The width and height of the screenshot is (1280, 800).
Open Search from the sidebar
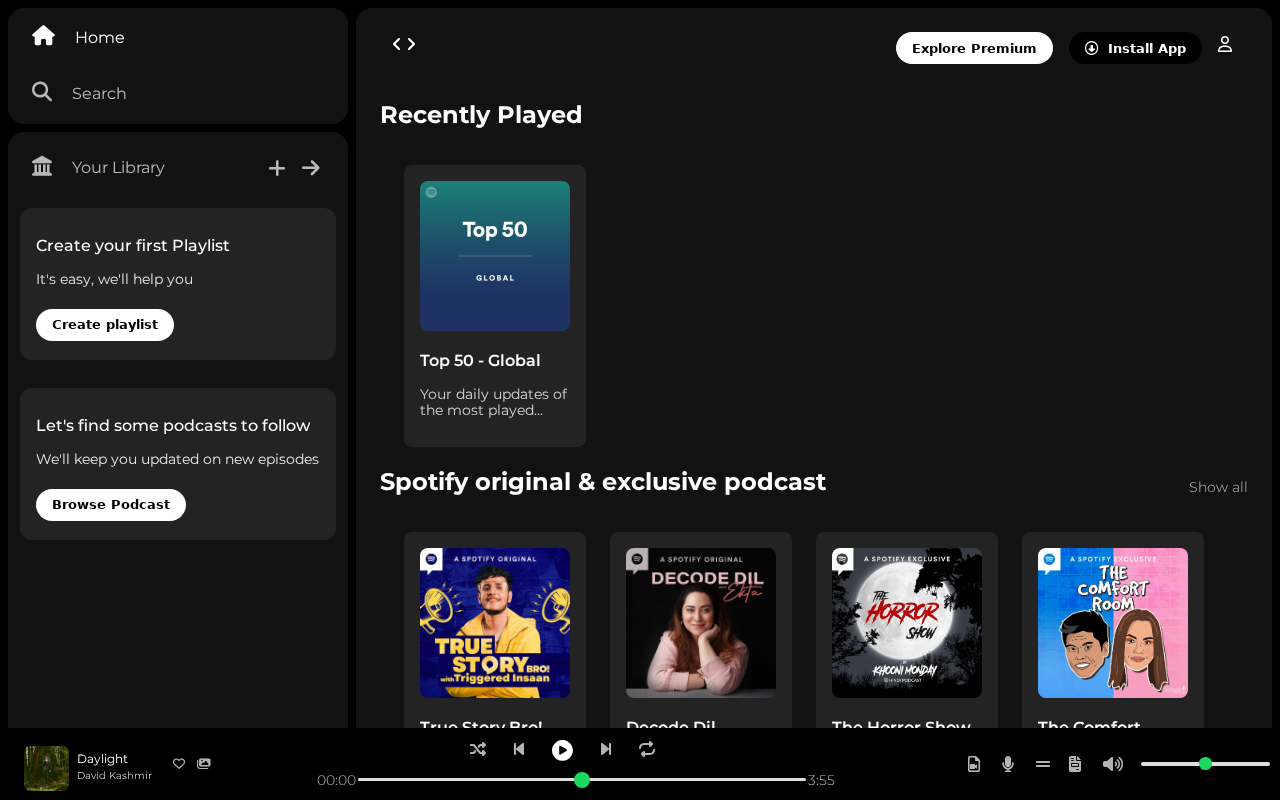coord(79,93)
